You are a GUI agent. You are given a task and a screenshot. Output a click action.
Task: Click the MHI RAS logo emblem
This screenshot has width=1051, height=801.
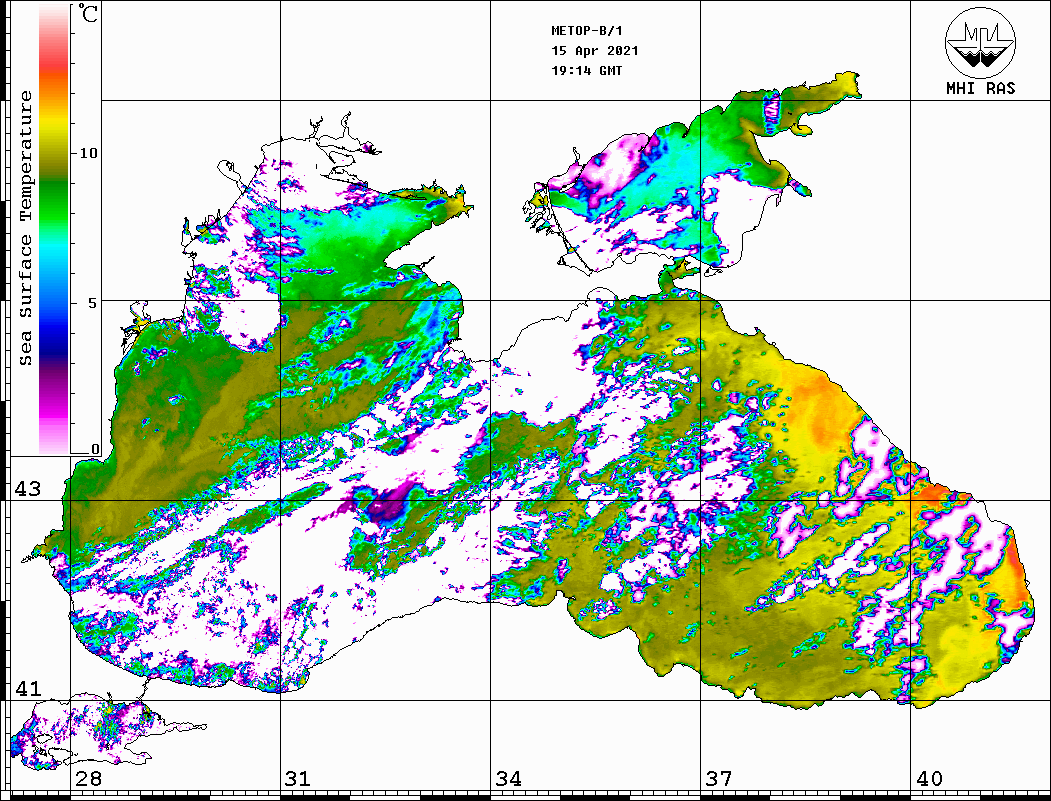[980, 42]
